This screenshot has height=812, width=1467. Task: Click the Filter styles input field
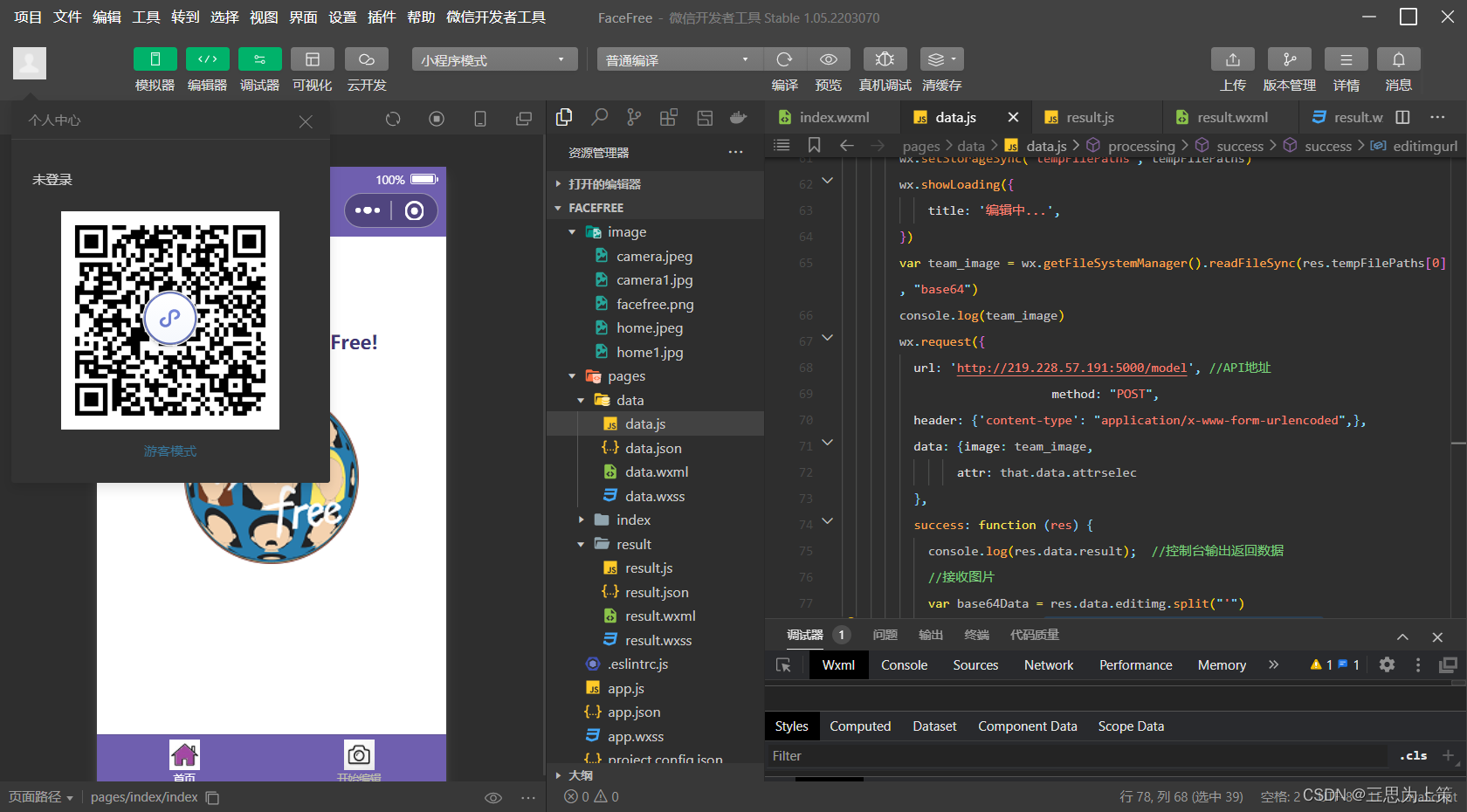click(x=1078, y=756)
